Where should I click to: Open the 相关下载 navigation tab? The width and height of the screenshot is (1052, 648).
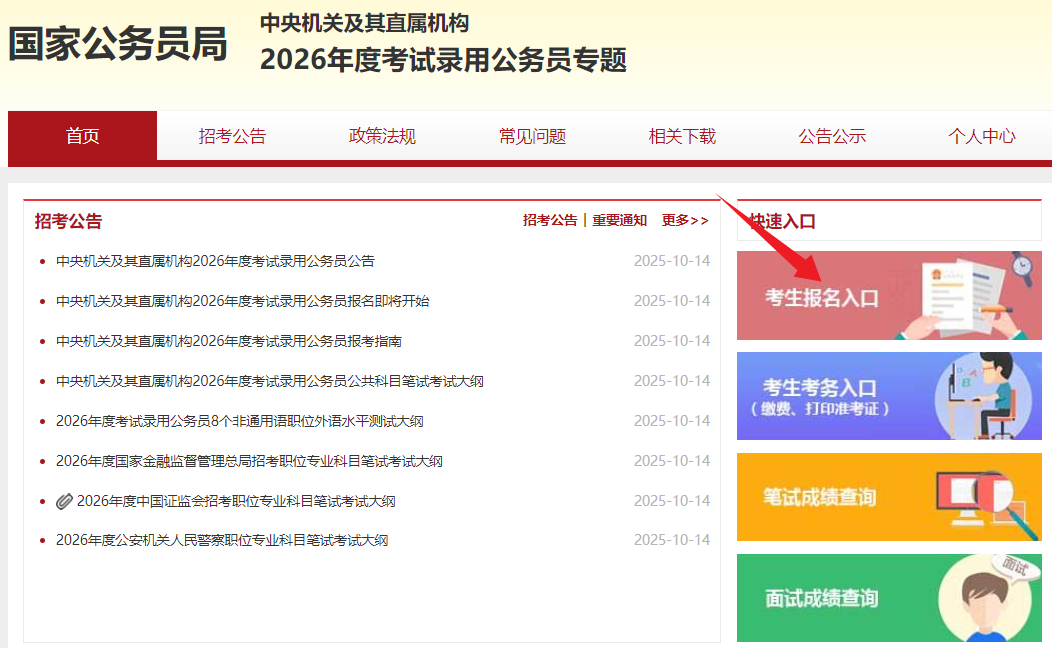[682, 136]
